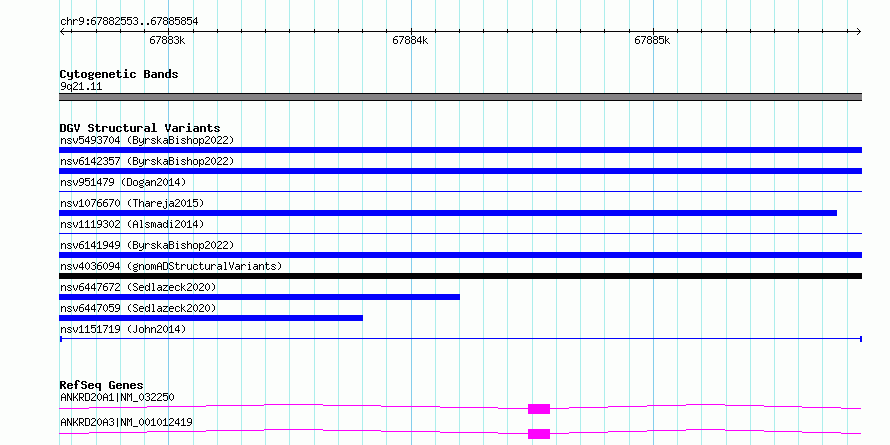Click the chr9:67882553..67885854 coordinate label
Image resolution: width=890 pixels, height=445 pixels.
129,22
